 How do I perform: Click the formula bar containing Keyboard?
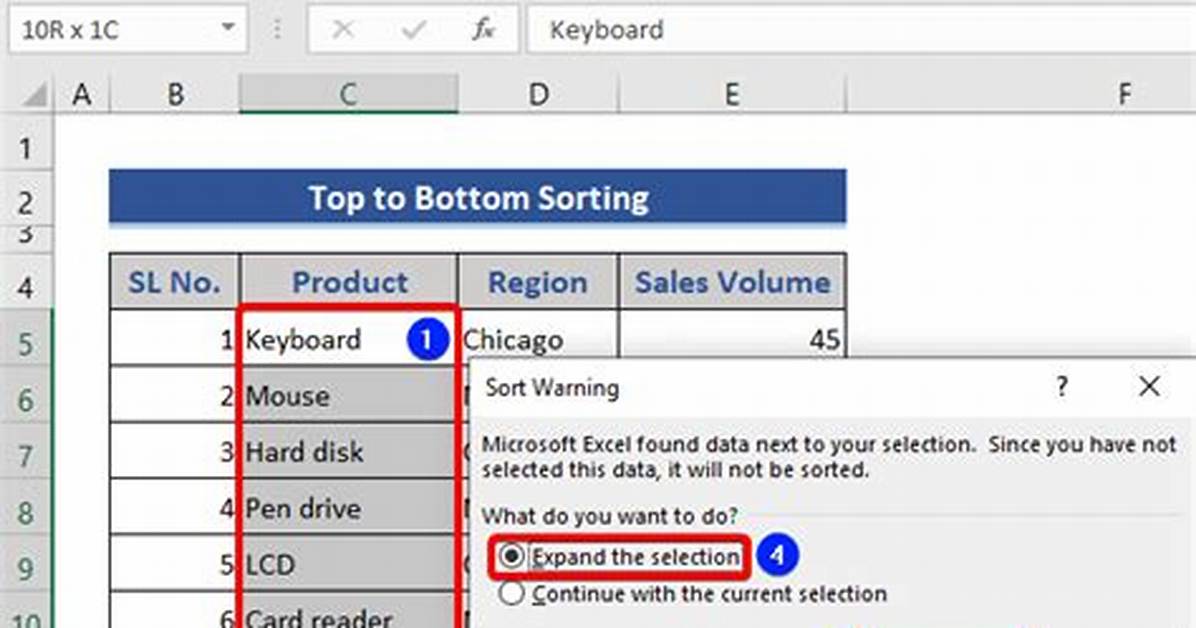862,30
